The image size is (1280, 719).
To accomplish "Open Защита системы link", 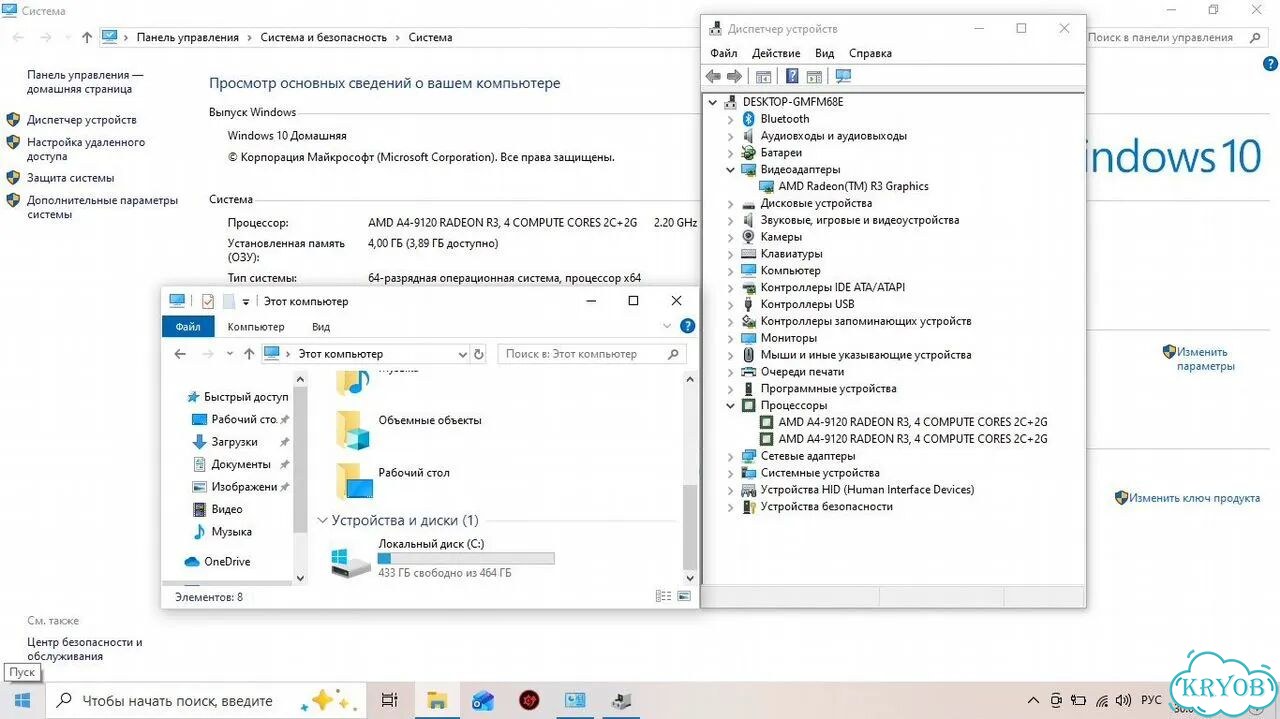I will 70,178.
